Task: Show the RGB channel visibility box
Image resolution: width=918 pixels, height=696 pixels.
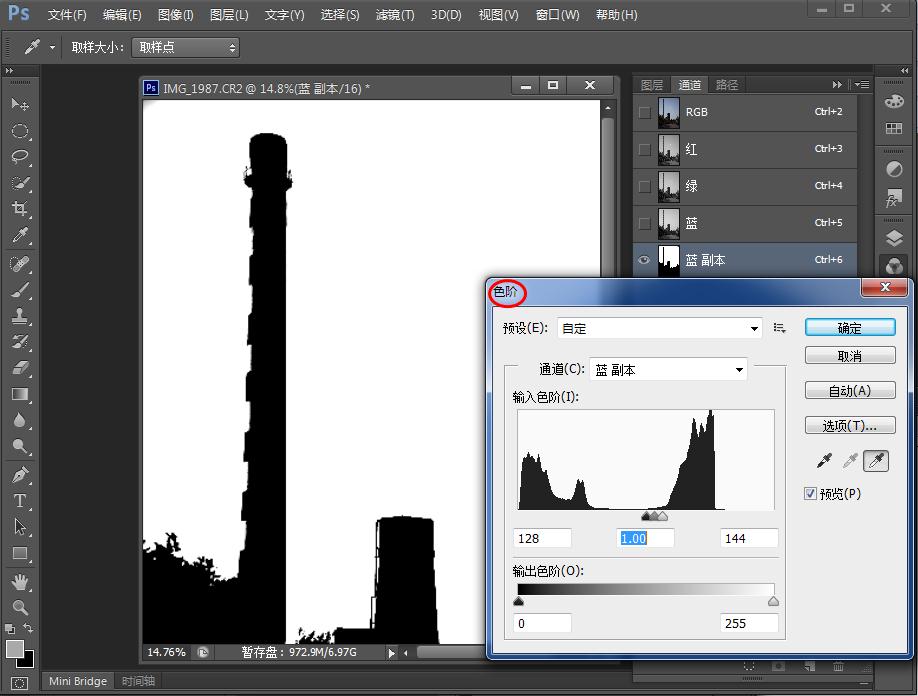Action: (x=645, y=112)
